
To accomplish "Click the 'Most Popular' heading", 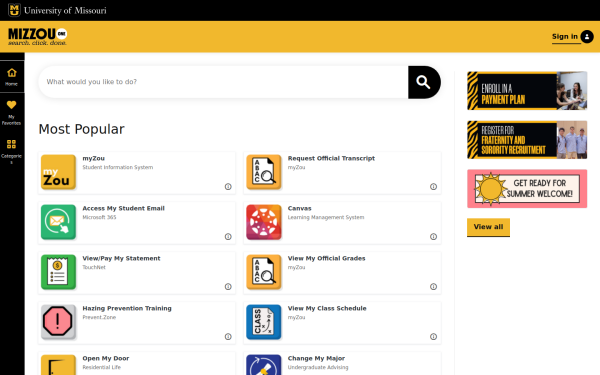I will (x=82, y=129).
